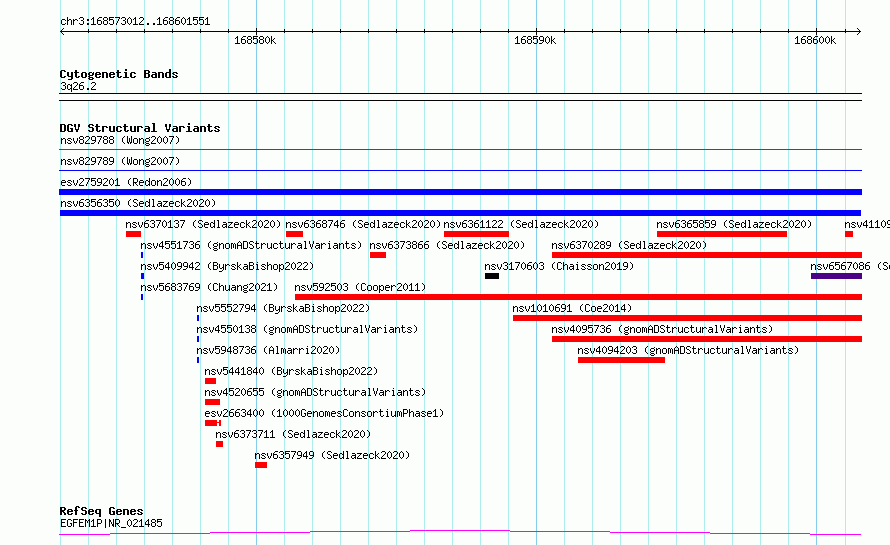The width and height of the screenshot is (890, 545).
Task: Open nsv6373711 (Sedlazeck2020) label
Action: tap(293, 434)
